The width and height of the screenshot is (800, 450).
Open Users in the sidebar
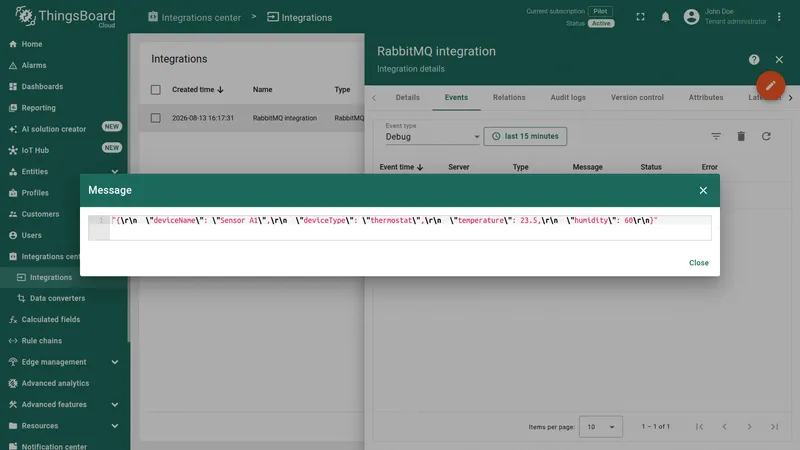point(31,235)
